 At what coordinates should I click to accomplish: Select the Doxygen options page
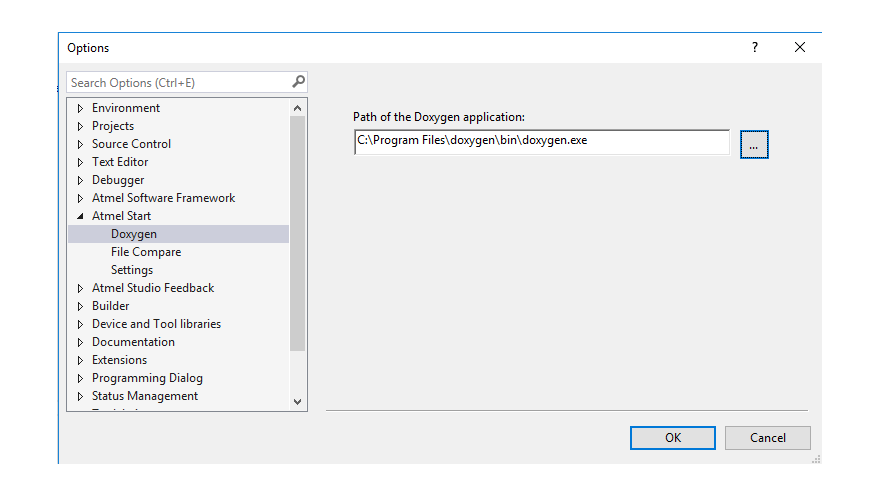(134, 234)
